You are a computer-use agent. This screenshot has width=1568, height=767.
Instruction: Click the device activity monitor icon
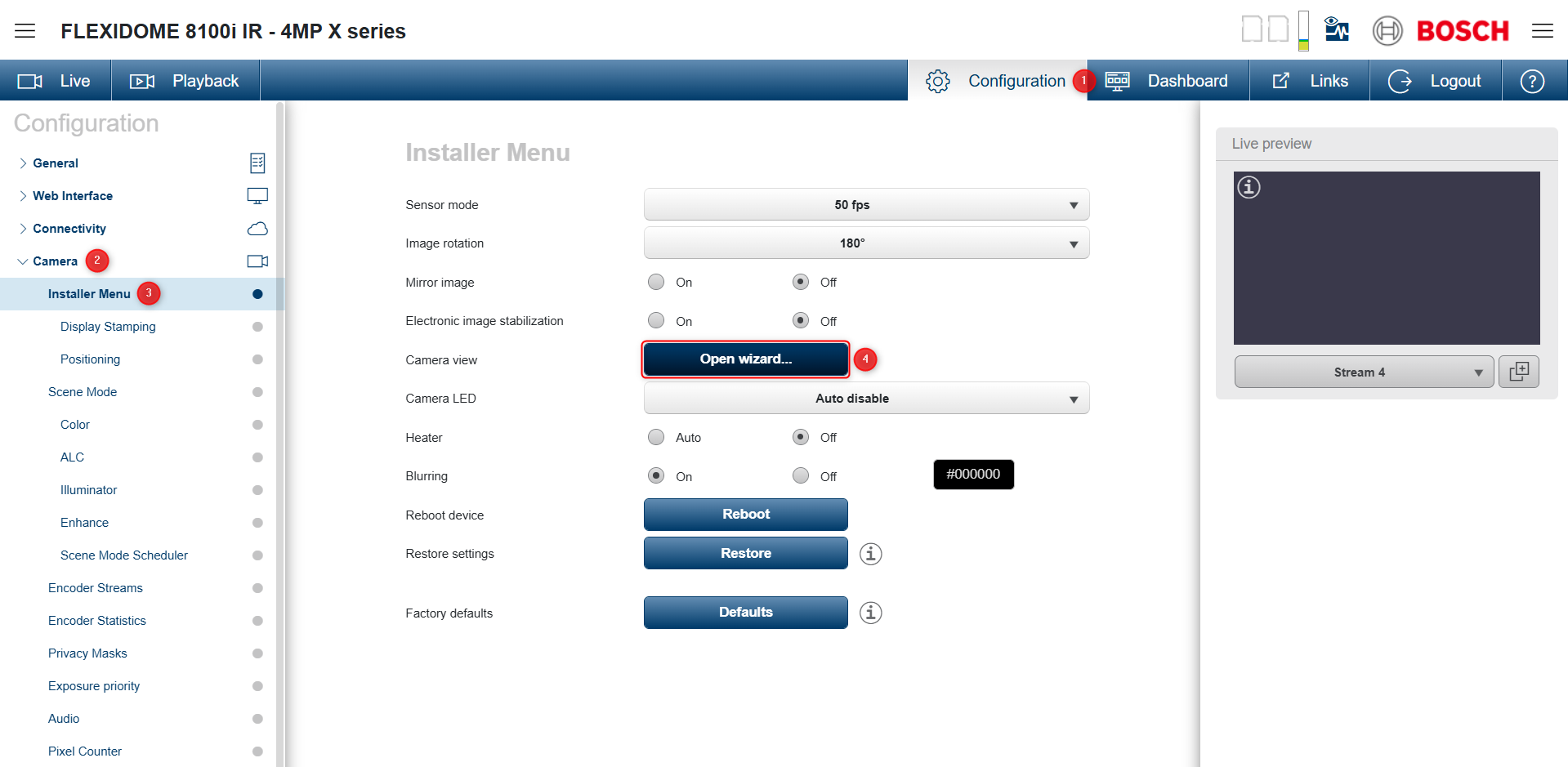click(x=1337, y=29)
